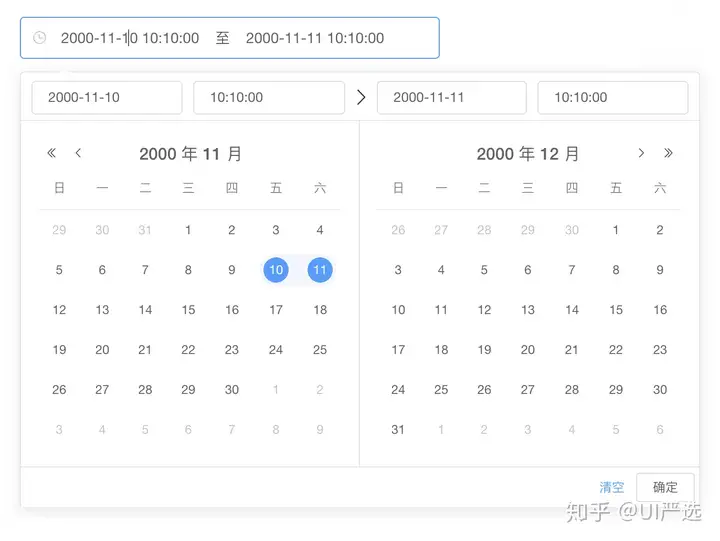Go to previous month with left arrow
The width and height of the screenshot is (720, 541).
pos(78,153)
